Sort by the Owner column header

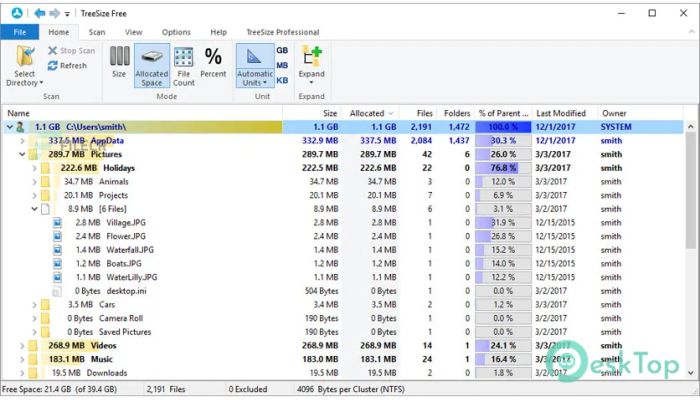[x=641, y=113]
